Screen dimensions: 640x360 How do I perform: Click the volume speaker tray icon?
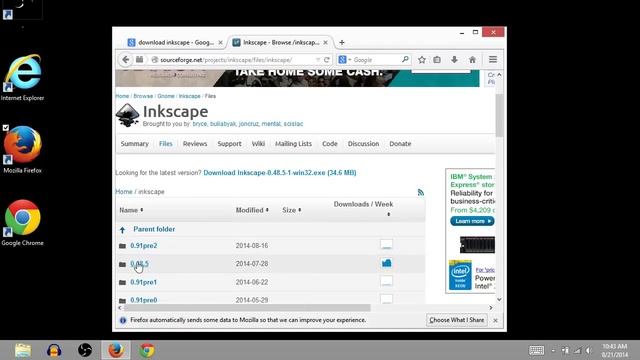[589, 350]
